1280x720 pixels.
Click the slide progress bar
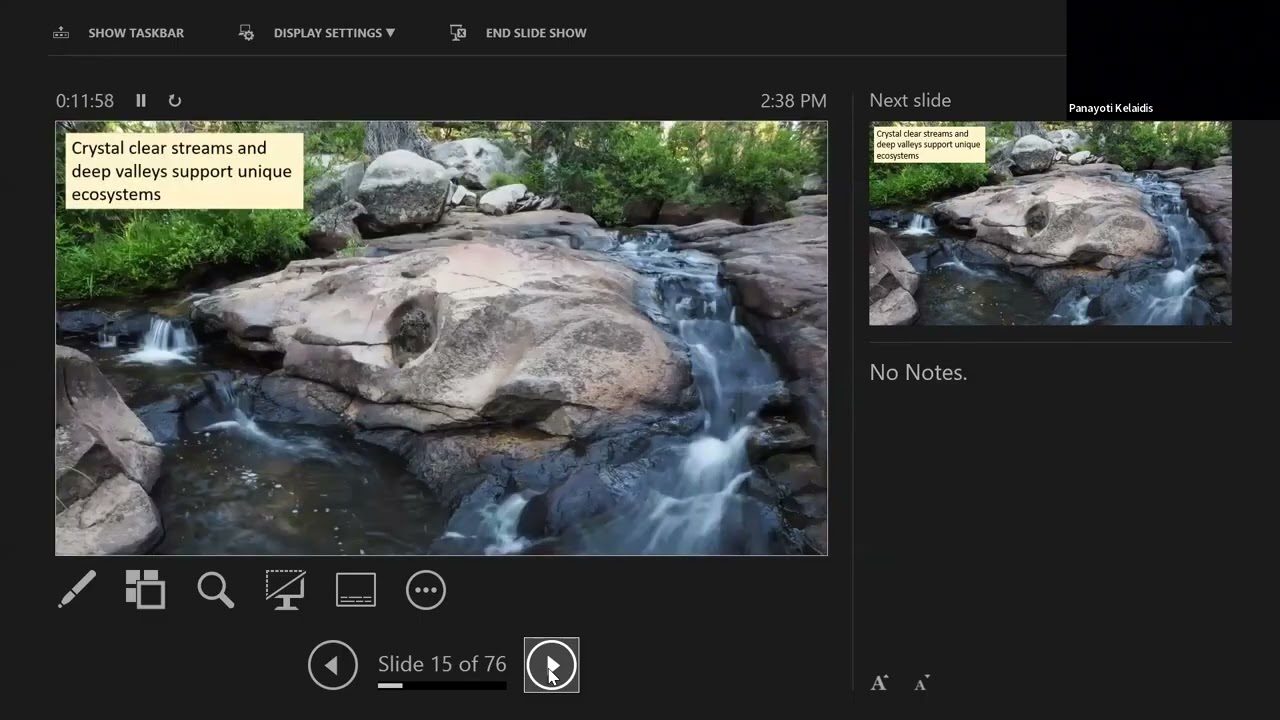point(442,686)
